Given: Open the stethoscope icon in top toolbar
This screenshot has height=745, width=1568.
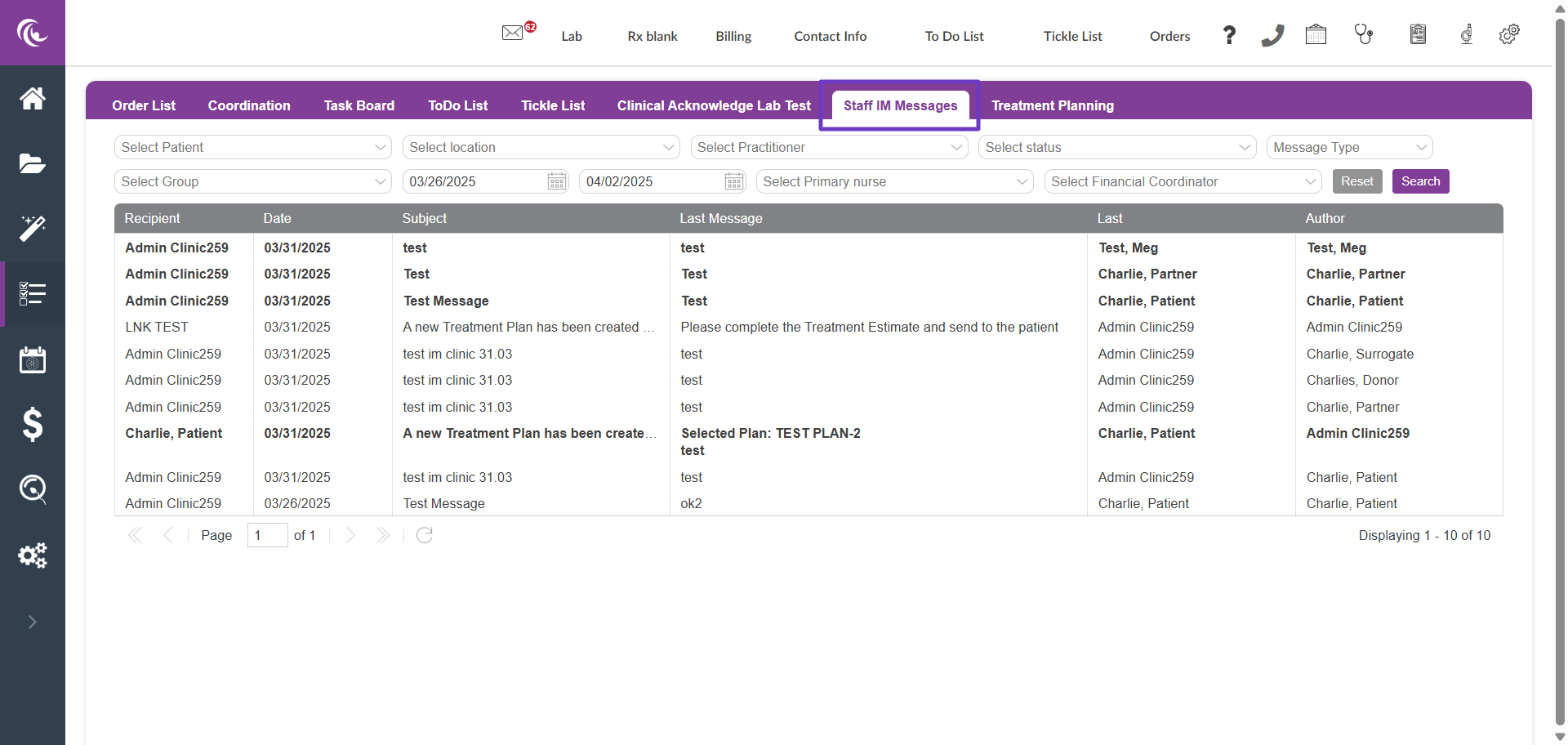Looking at the screenshot, I should tap(1363, 34).
